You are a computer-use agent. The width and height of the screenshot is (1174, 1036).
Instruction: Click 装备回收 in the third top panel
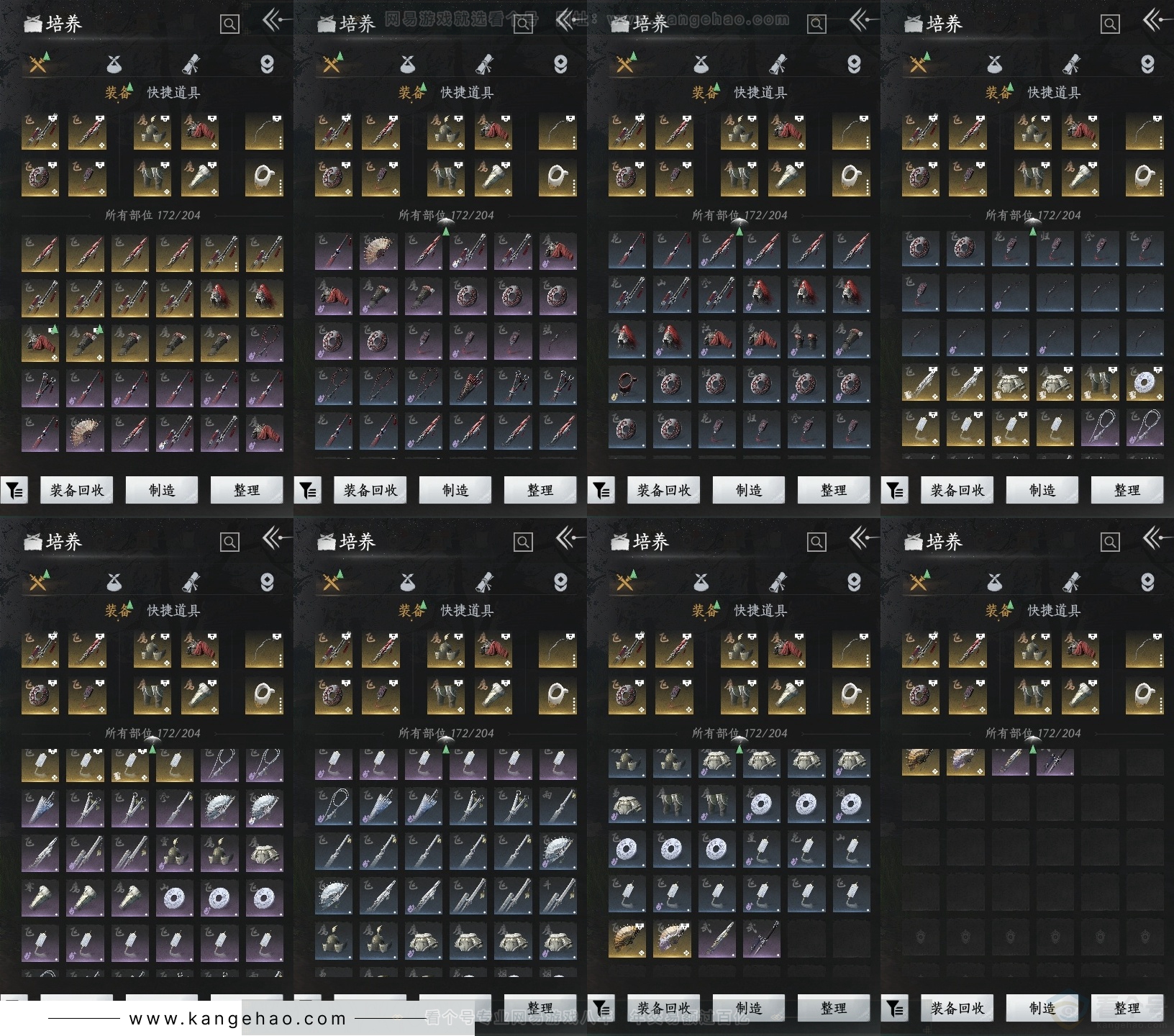[x=664, y=491]
